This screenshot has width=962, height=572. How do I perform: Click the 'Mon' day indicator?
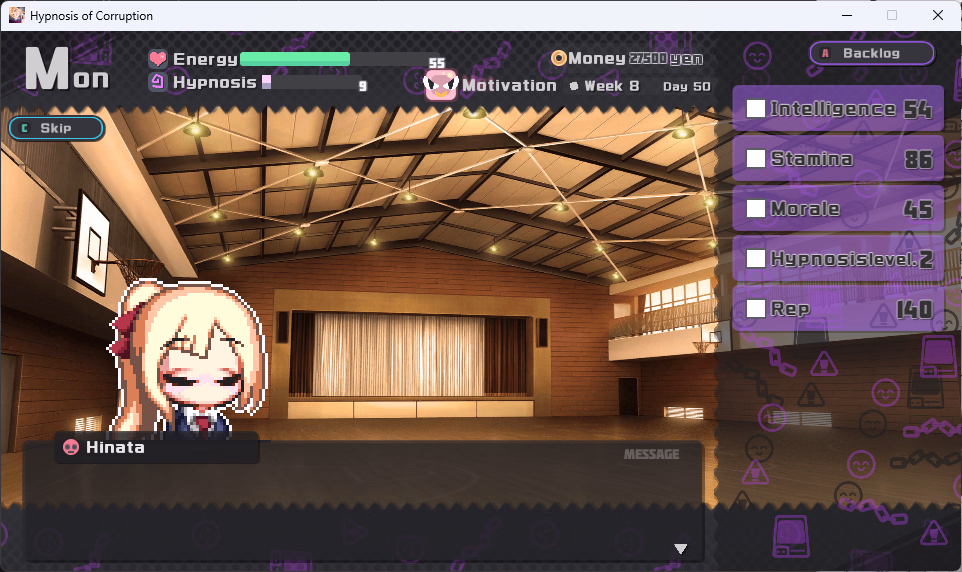(67, 69)
